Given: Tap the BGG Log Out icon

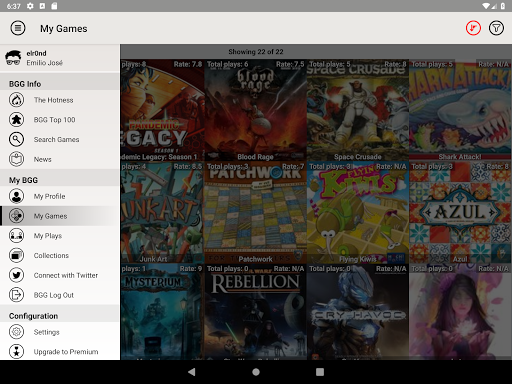Looking at the screenshot, I should [16, 295].
